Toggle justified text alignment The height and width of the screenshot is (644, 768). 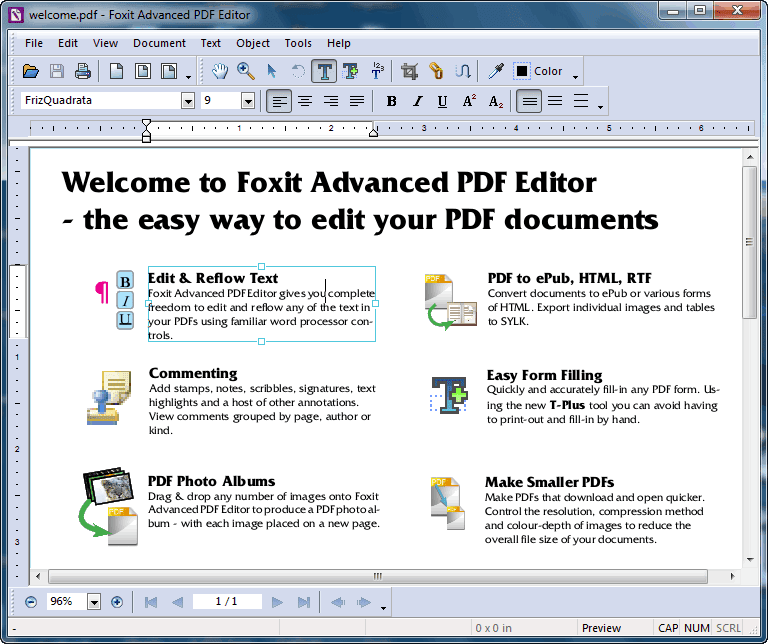point(357,101)
